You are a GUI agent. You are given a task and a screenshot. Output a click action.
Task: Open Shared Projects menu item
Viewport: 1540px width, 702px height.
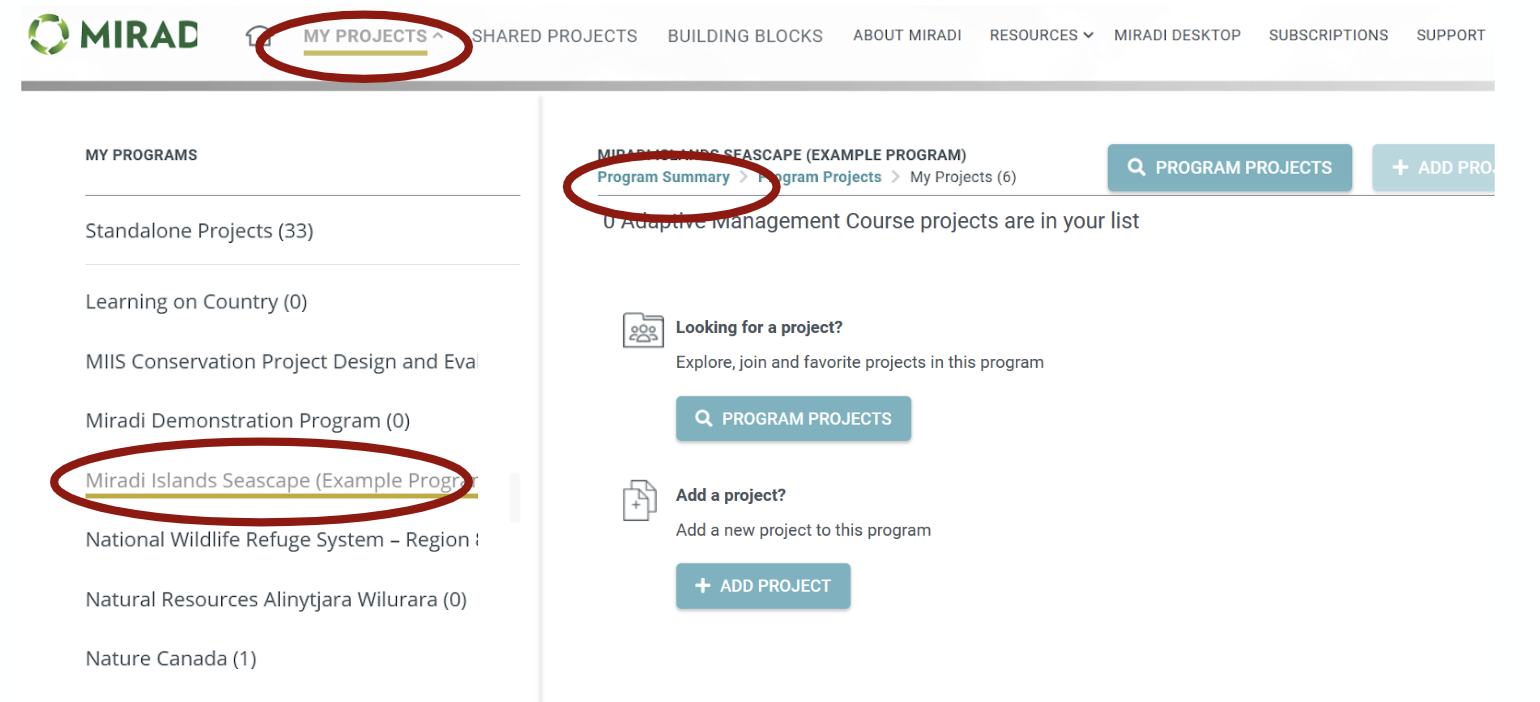555,36
